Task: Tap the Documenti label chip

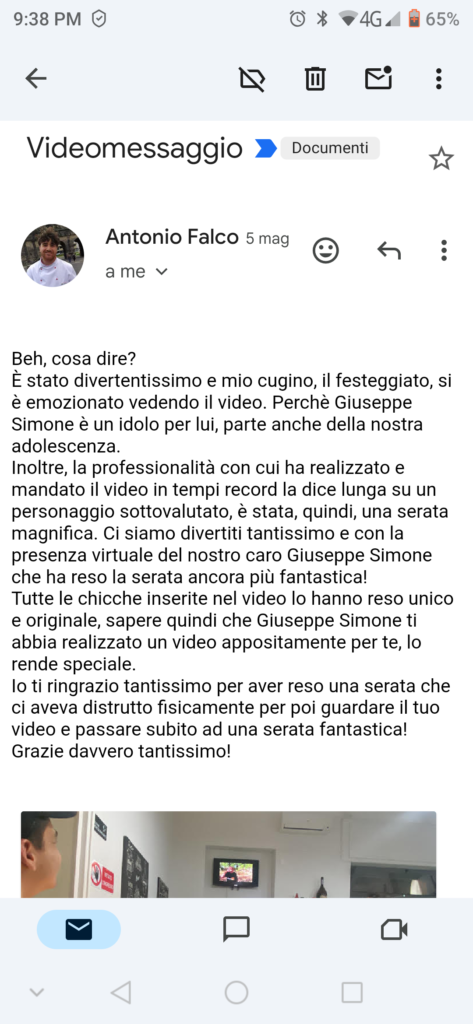Action: coord(330,148)
